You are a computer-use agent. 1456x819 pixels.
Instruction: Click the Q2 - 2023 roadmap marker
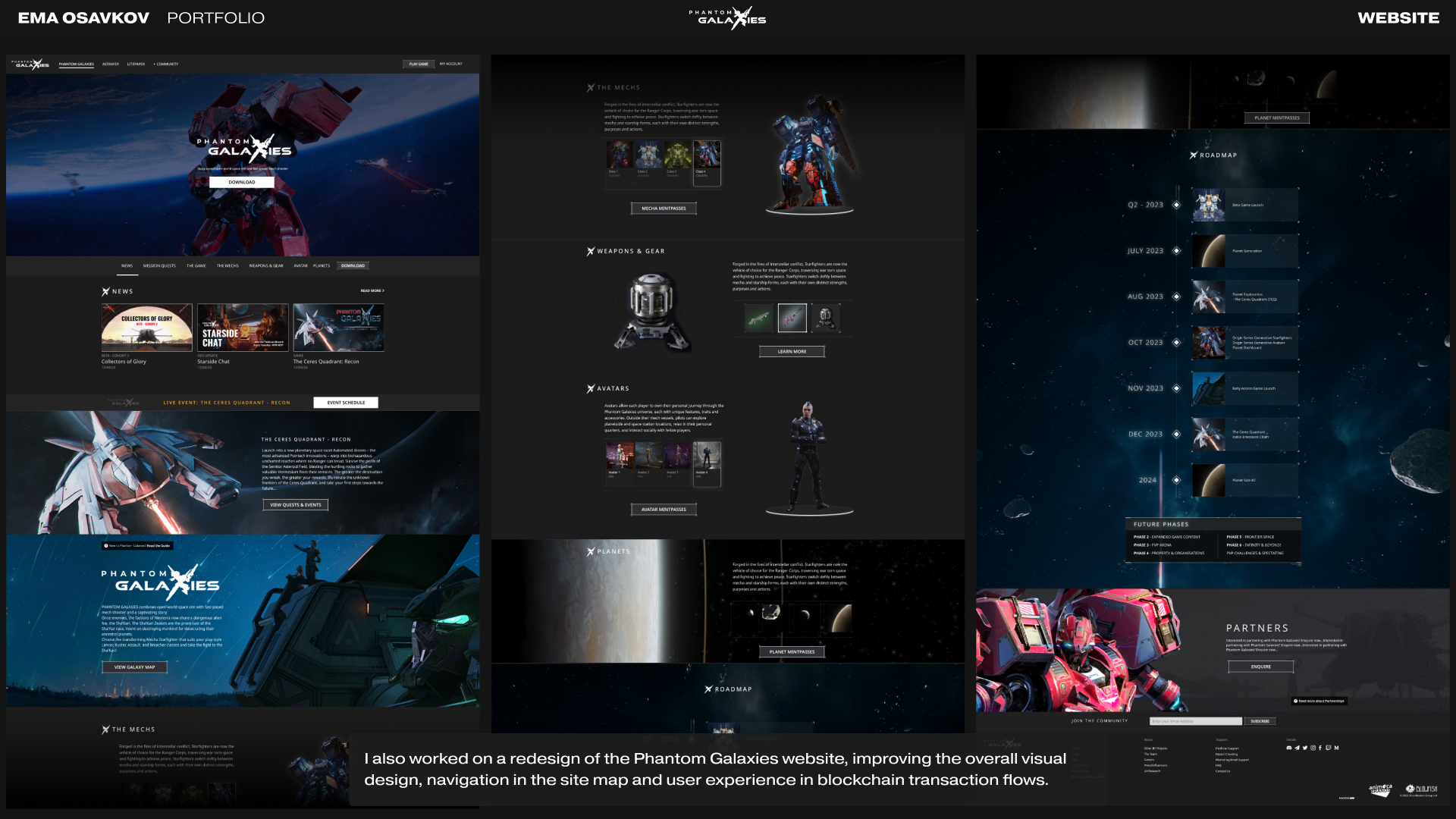point(1176,205)
